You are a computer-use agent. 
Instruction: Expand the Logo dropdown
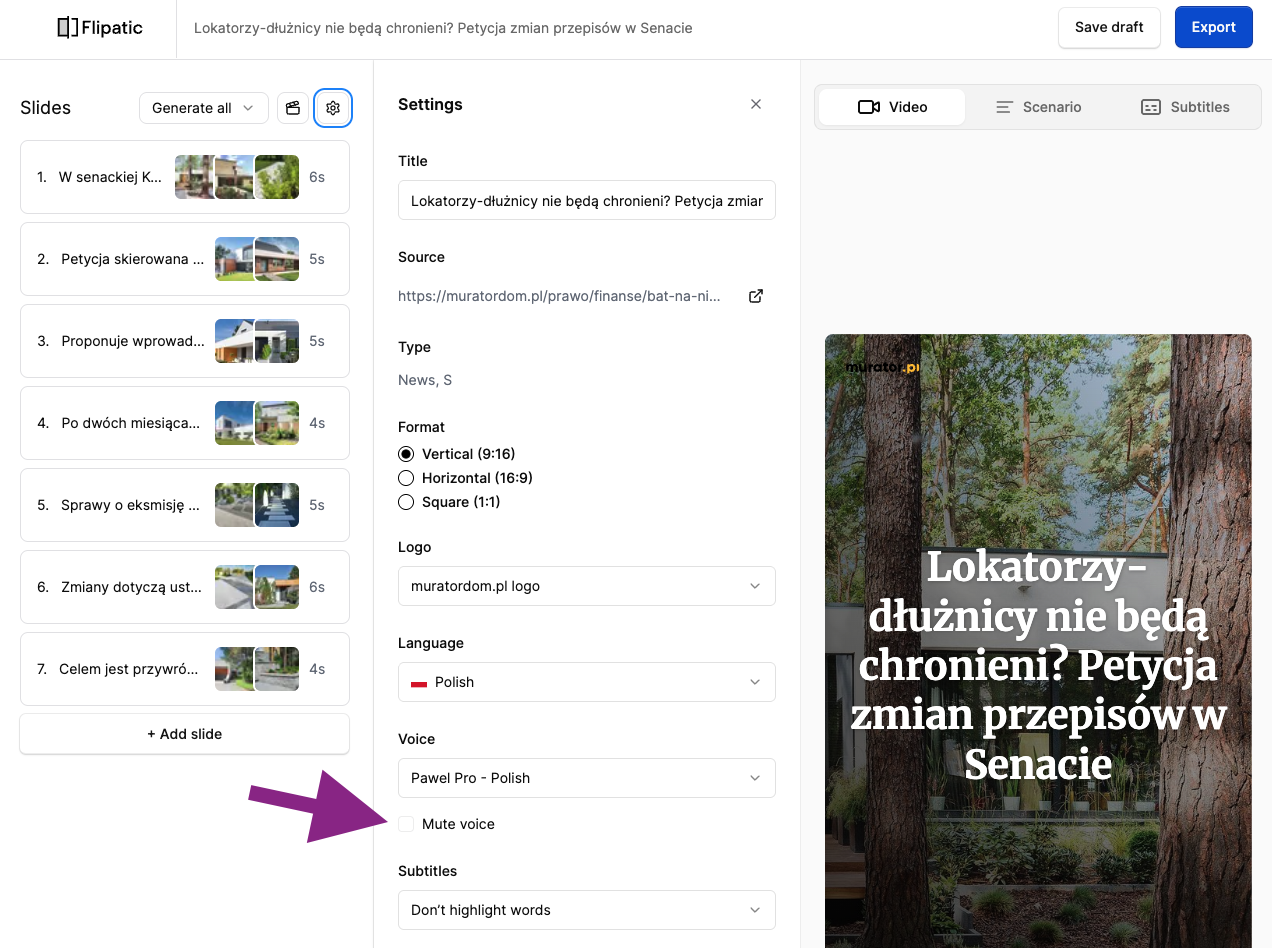click(587, 586)
